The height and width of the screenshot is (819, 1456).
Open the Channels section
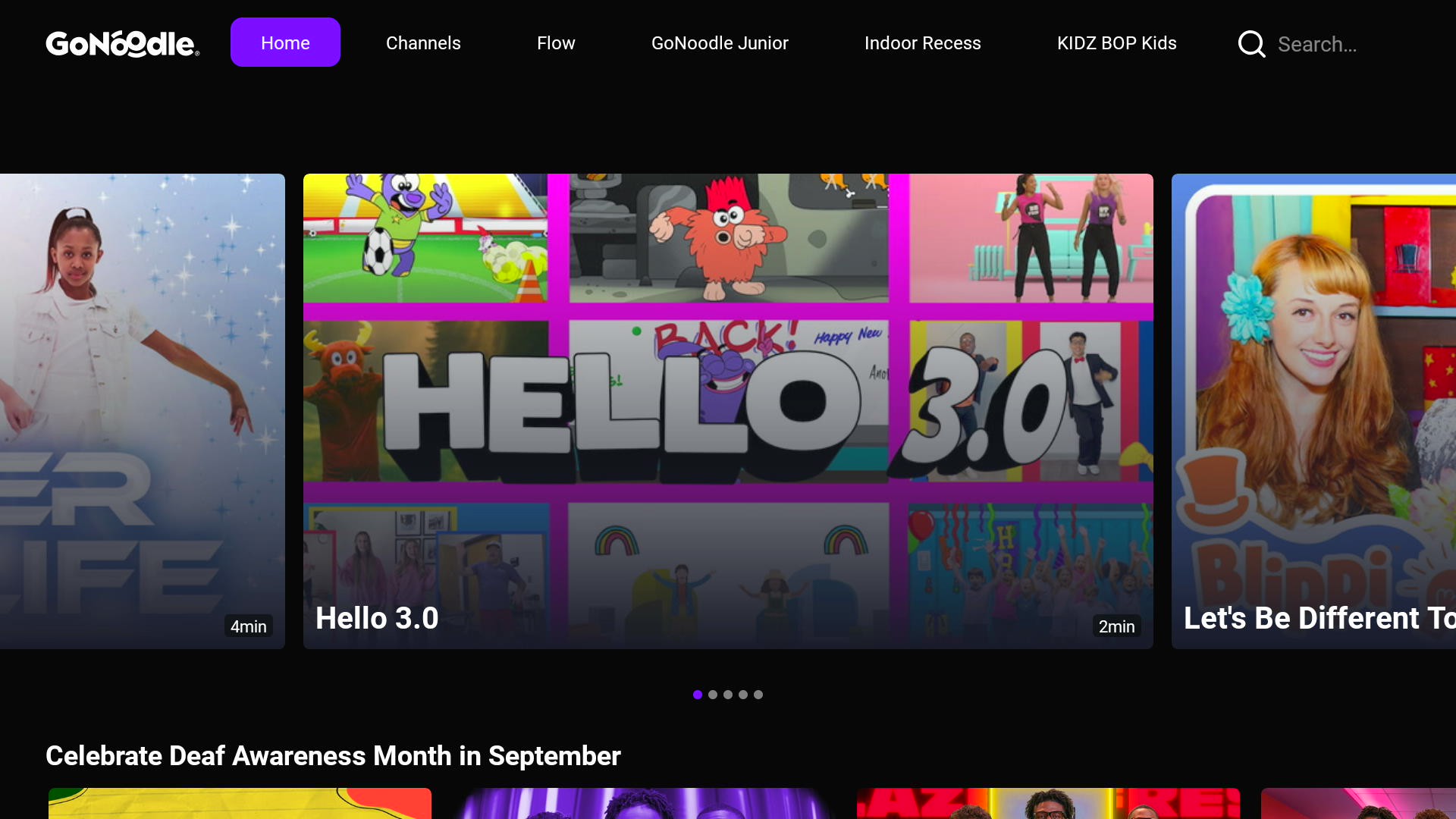point(423,42)
